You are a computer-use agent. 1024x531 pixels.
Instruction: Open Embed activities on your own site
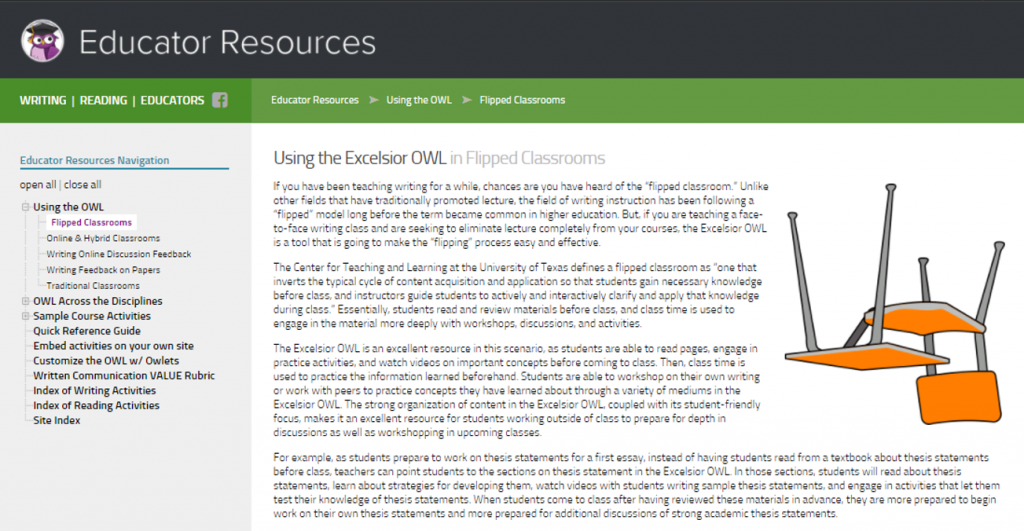pyautogui.click(x=114, y=346)
